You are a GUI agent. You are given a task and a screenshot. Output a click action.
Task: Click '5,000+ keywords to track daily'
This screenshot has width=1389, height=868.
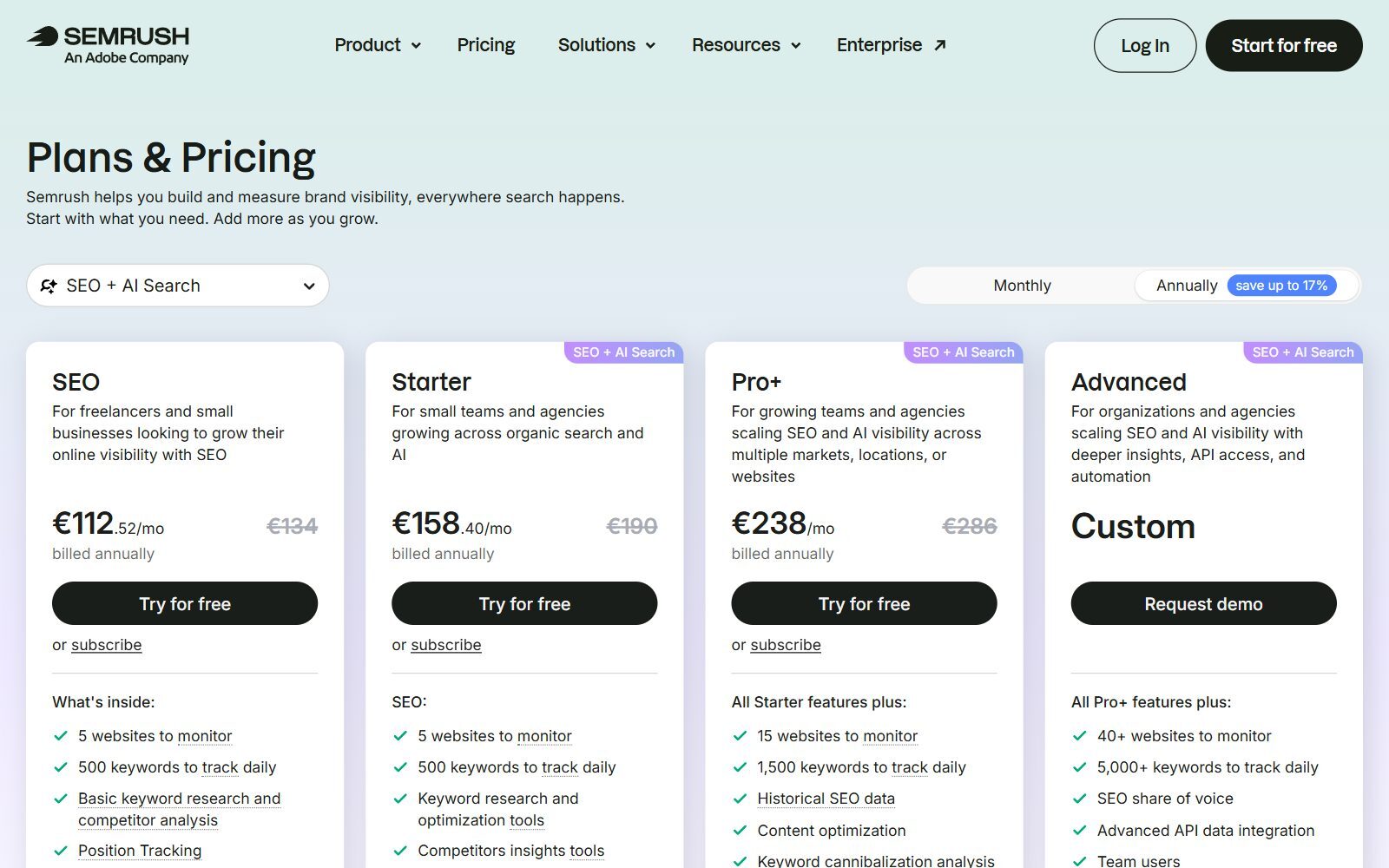(1208, 767)
